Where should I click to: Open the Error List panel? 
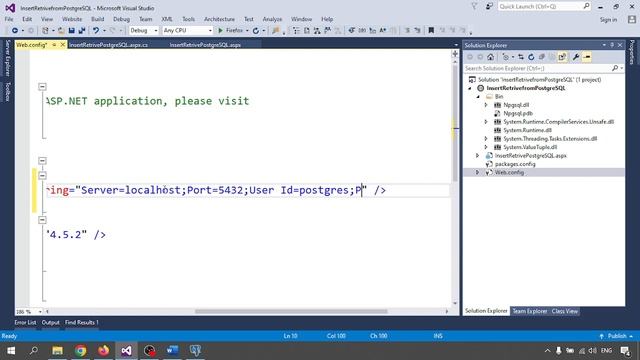pyautogui.click(x=25, y=323)
